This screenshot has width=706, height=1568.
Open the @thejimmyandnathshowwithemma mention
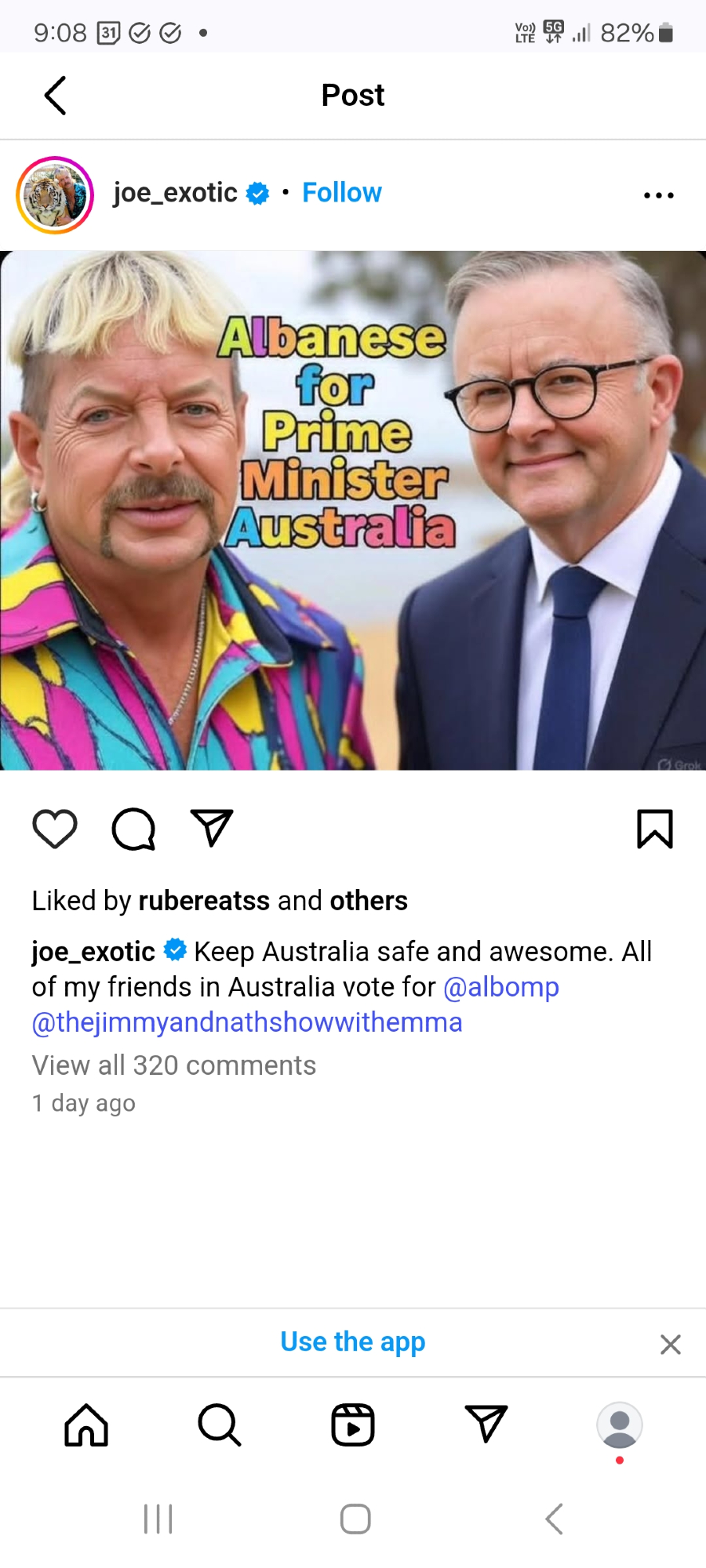247,1022
